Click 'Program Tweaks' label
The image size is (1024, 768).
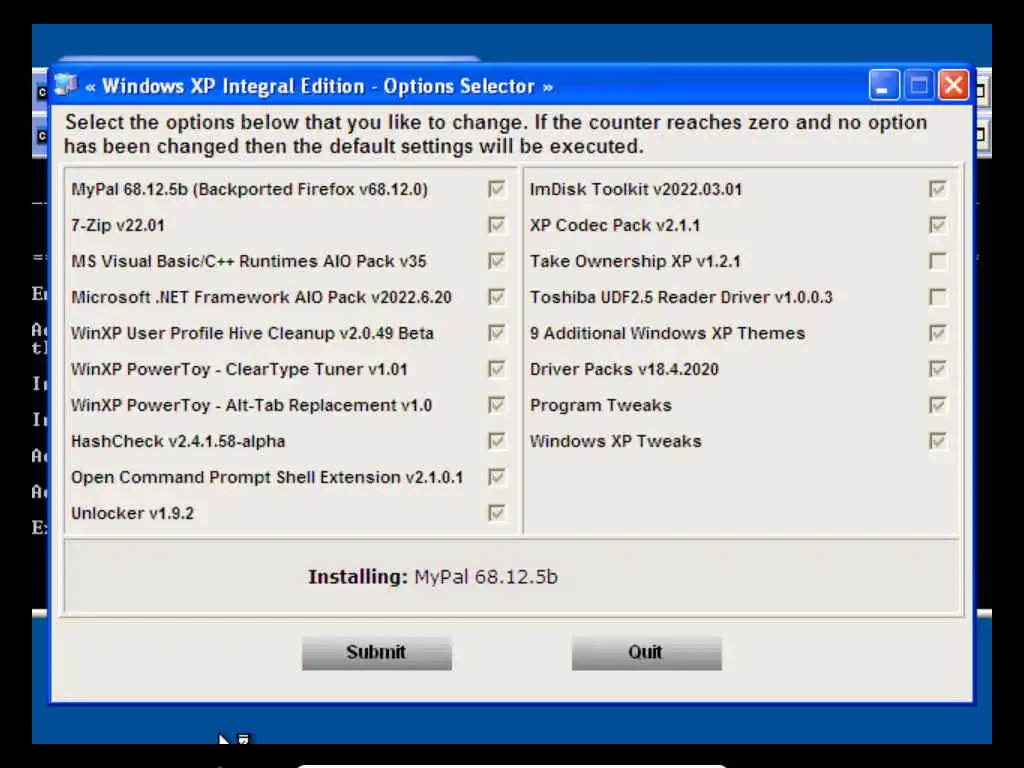601,405
